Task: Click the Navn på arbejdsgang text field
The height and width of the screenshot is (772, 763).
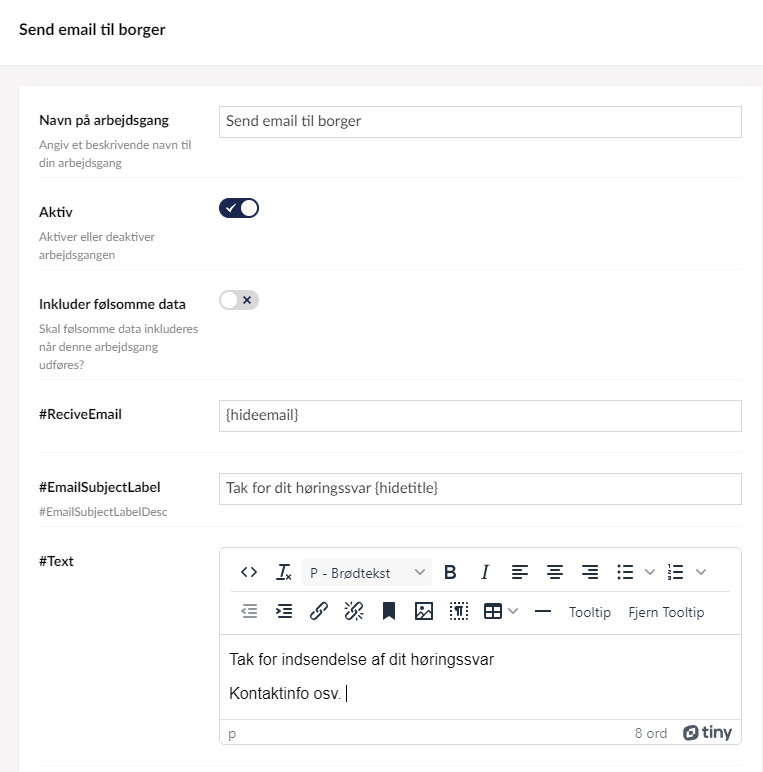Action: pos(480,121)
